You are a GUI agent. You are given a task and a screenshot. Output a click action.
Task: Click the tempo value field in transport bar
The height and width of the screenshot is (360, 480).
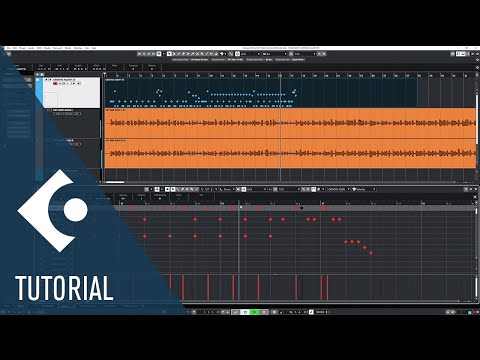coord(321,312)
